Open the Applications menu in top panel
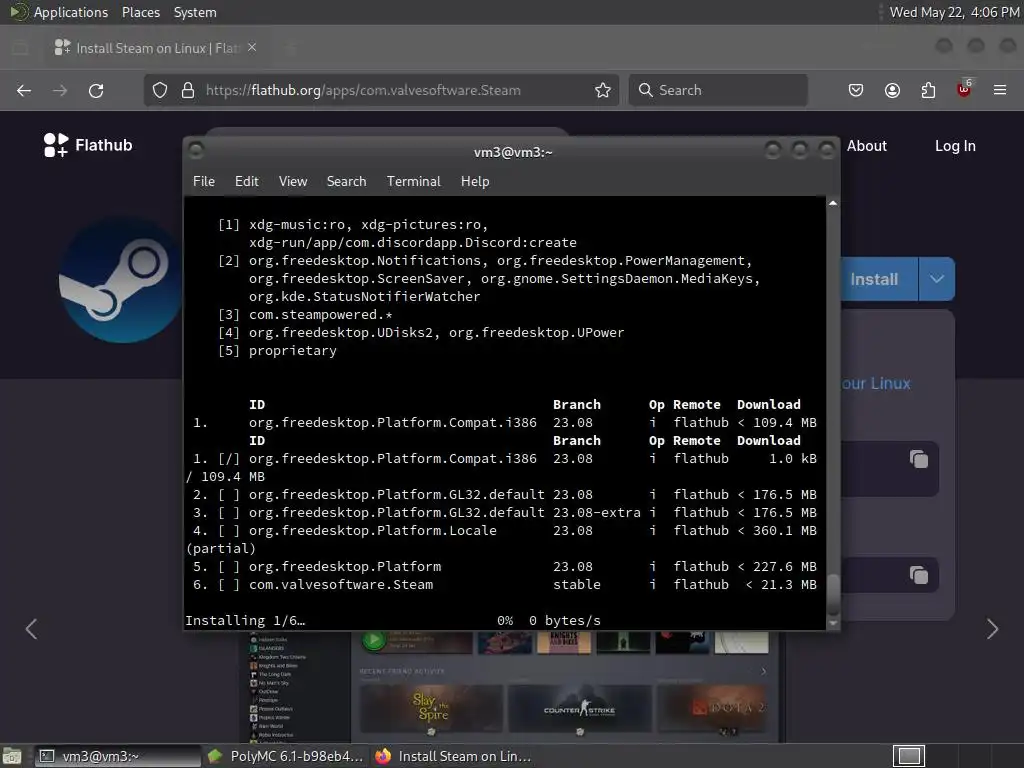 [59, 12]
